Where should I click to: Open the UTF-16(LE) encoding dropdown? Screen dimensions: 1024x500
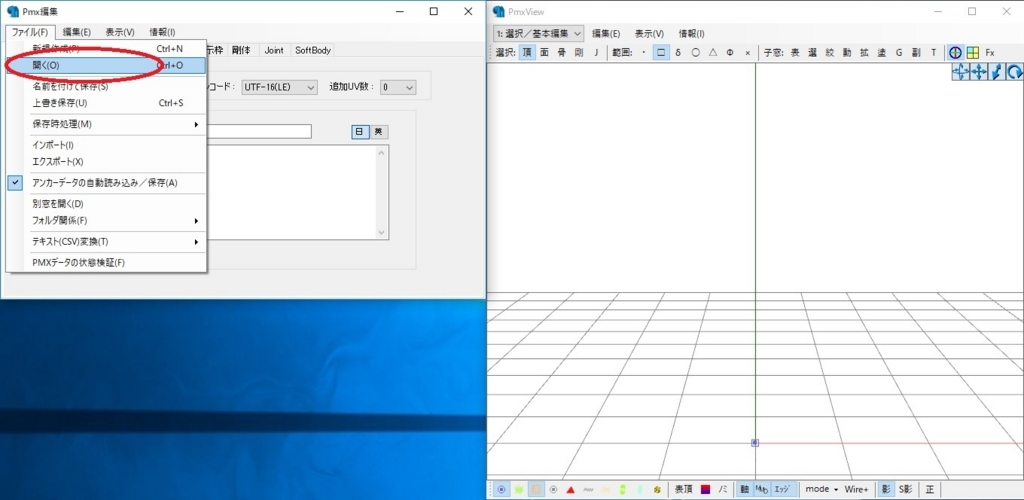(x=279, y=87)
